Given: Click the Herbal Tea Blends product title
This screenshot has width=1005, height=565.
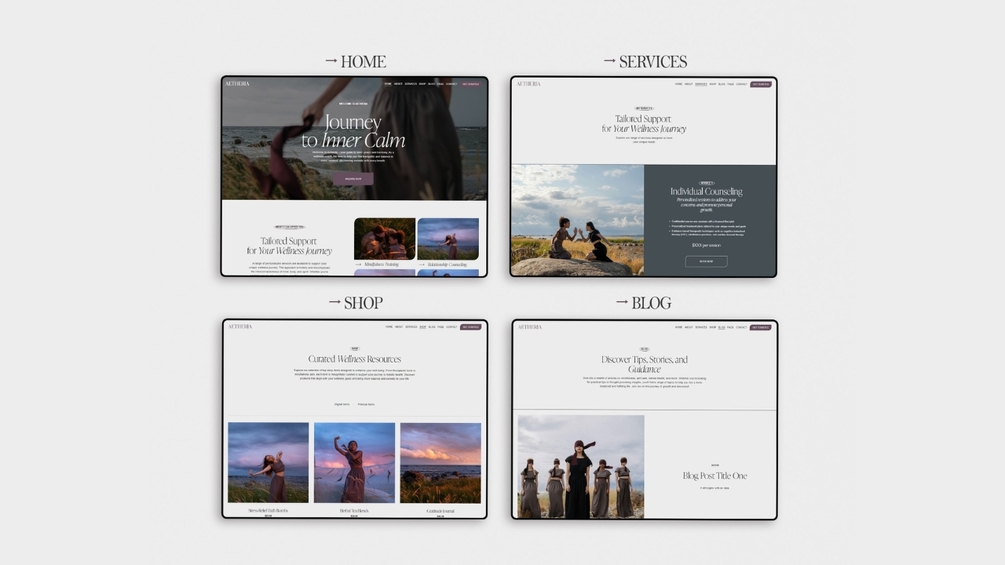Looking at the screenshot, I should pos(354,511).
